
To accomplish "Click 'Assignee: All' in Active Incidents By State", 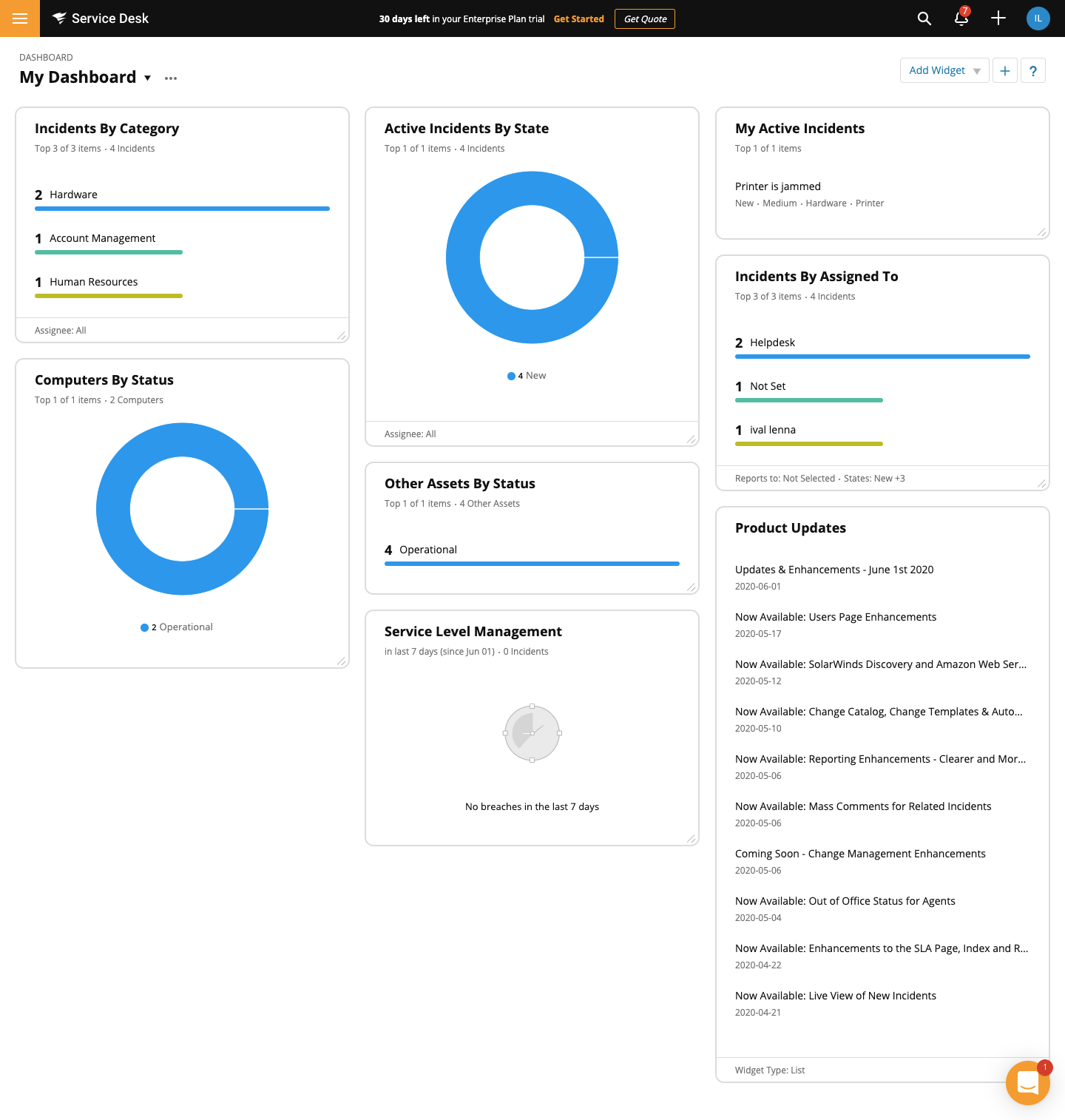I will 410,434.
